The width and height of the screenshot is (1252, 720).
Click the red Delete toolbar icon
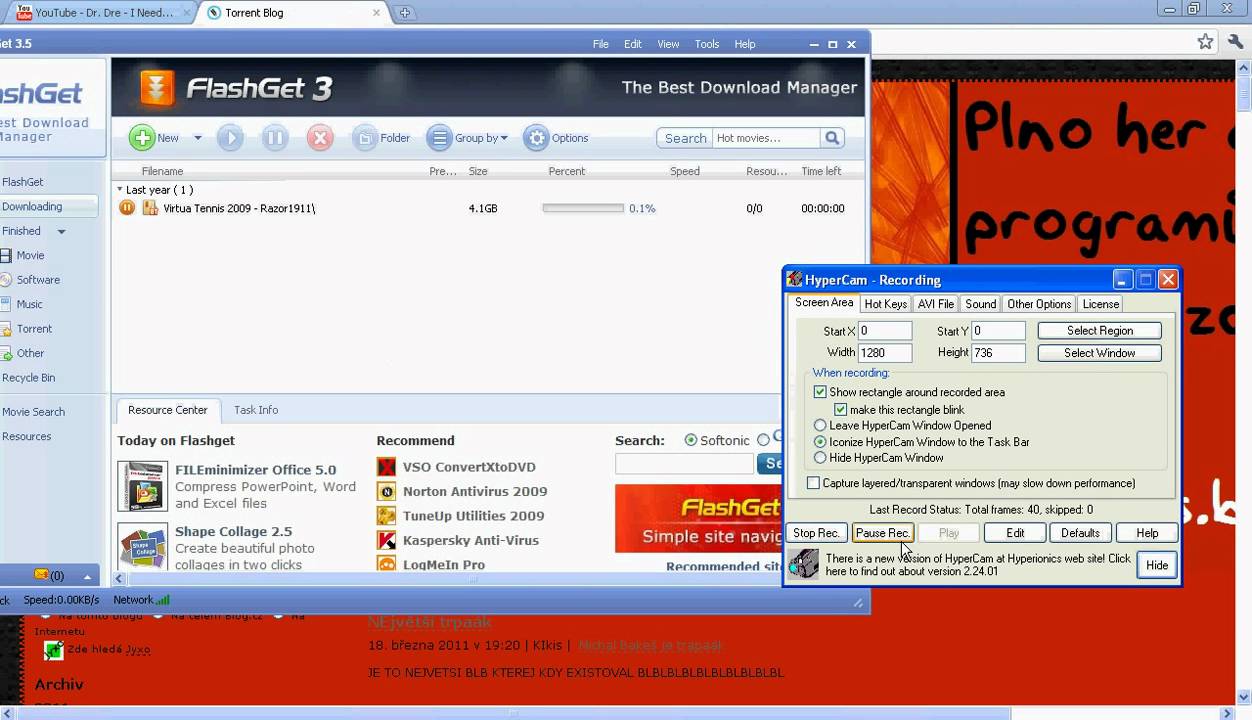(x=320, y=138)
